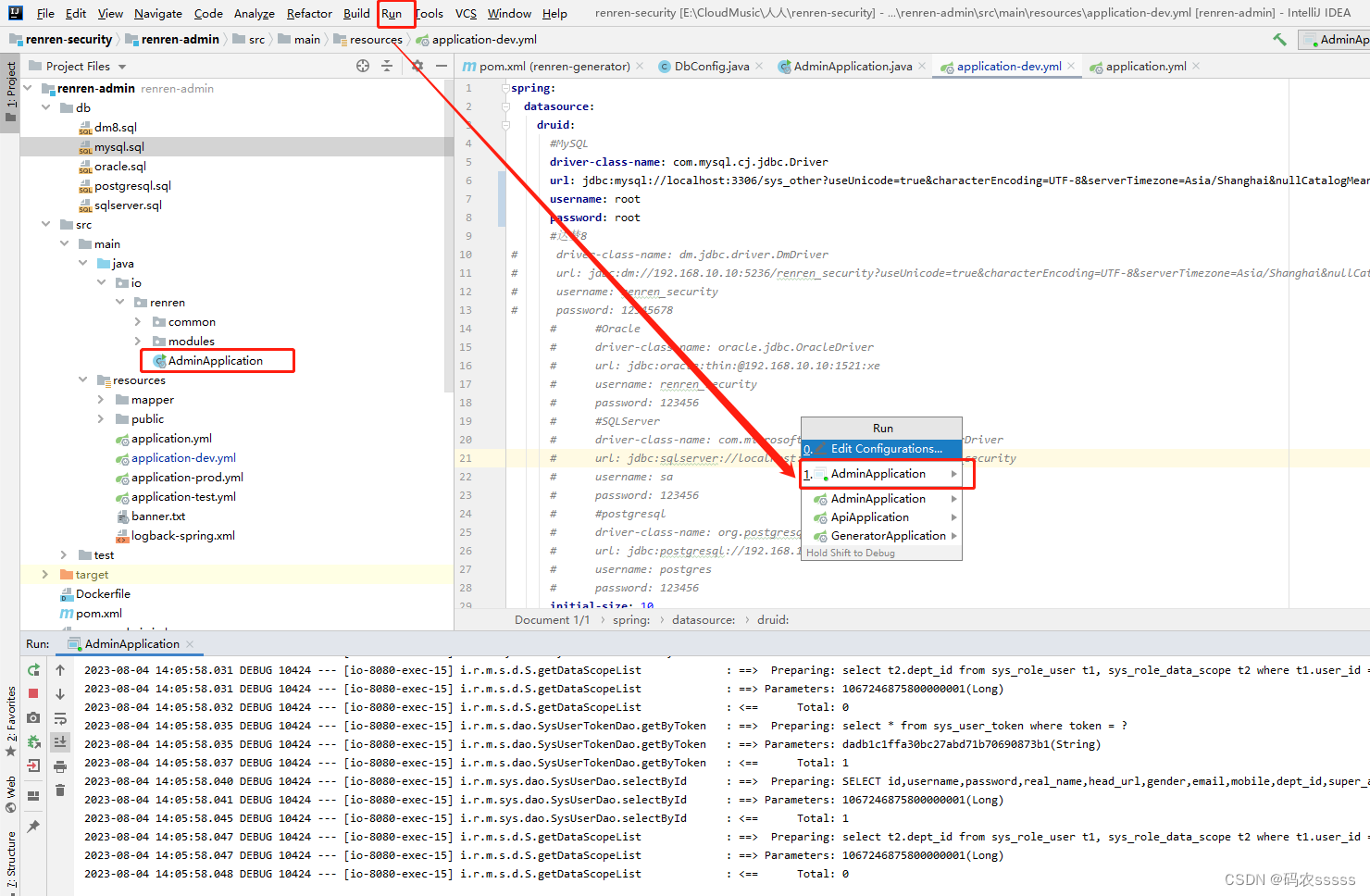Stop the running AdminApplication process
This screenshot has height=896, width=1370.
click(x=33, y=693)
